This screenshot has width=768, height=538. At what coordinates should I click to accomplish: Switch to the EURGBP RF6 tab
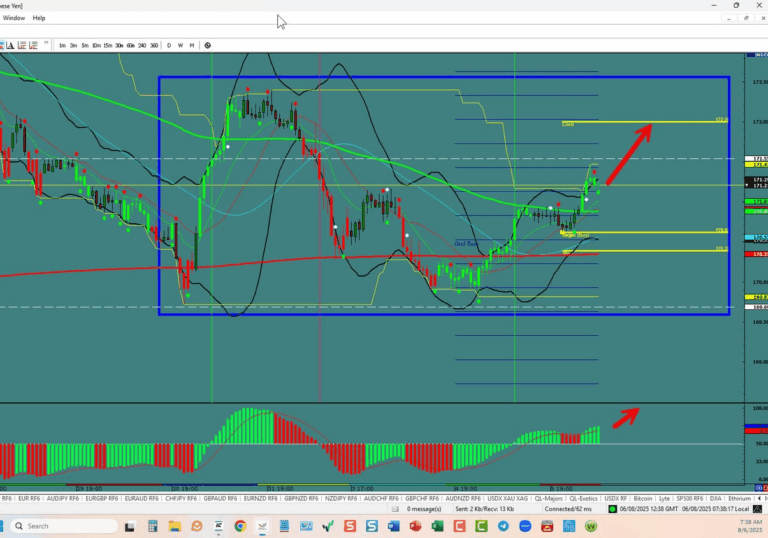pyautogui.click(x=102, y=499)
